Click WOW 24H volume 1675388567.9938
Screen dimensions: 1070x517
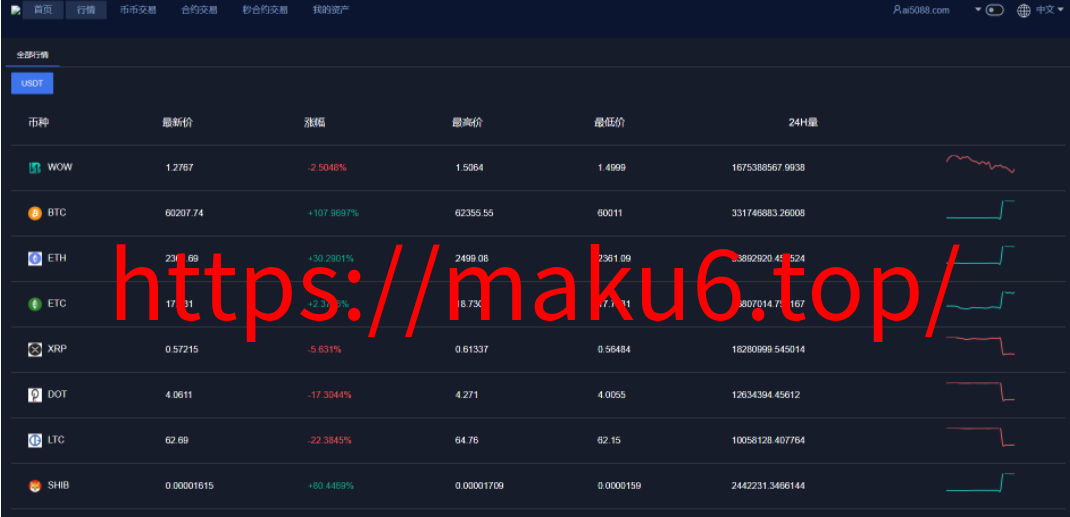pyautogui.click(x=768, y=168)
